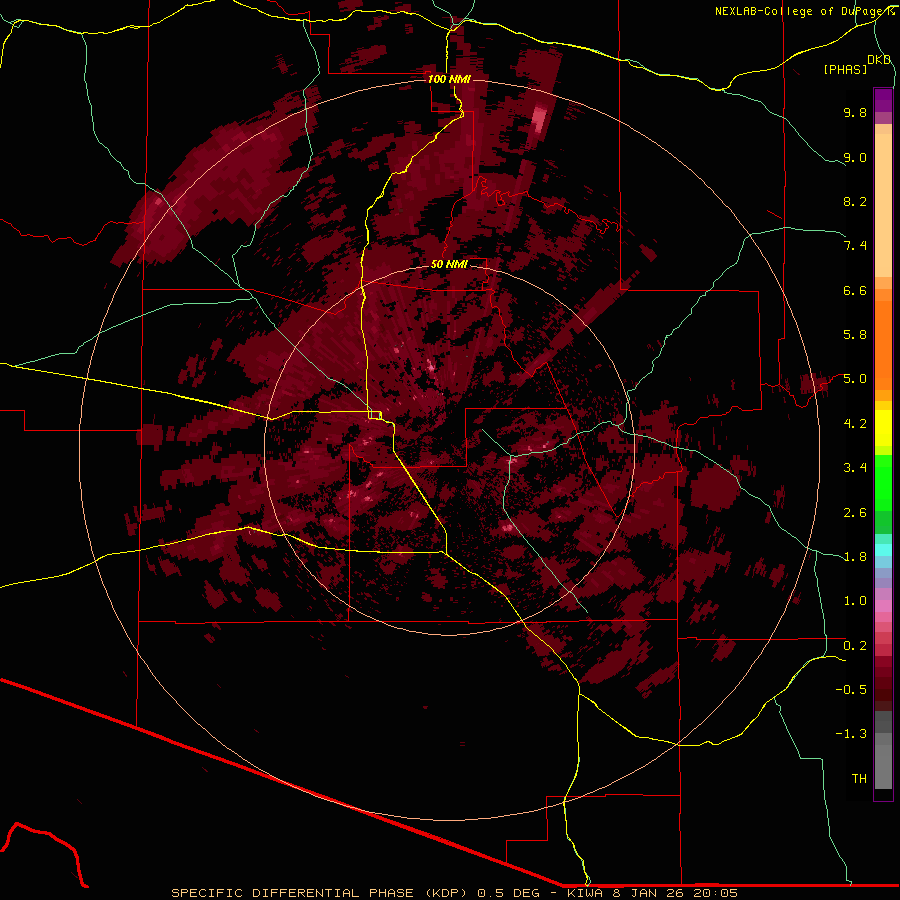Click the "(KDP)" abbreviation in the title
The height and width of the screenshot is (900, 900).
point(446,893)
